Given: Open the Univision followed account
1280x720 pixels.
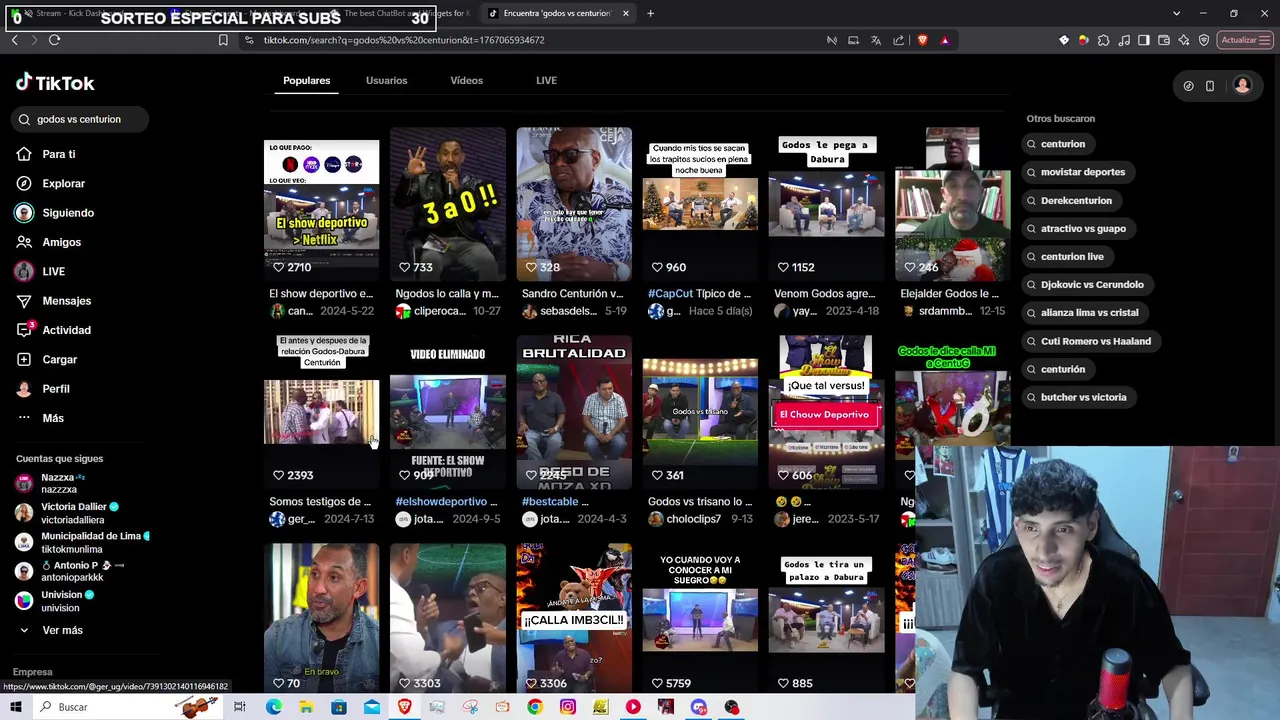Looking at the screenshot, I should click(60, 601).
